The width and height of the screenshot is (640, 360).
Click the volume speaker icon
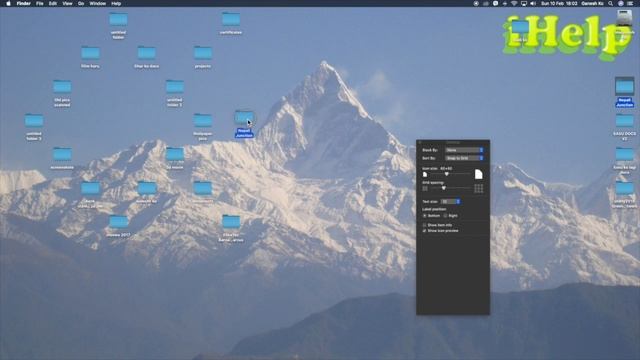pos(533,3)
